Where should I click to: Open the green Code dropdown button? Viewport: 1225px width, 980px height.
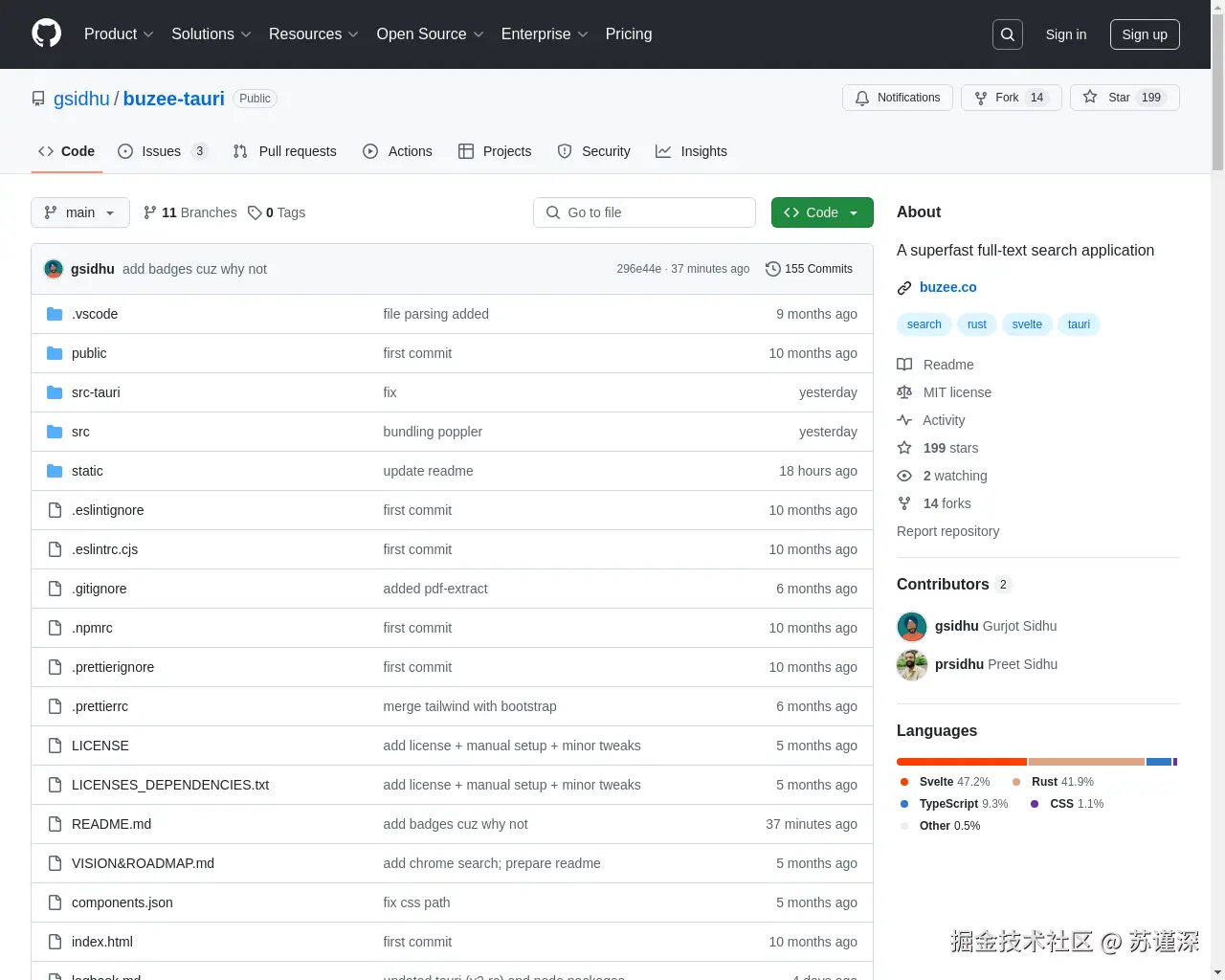coord(822,212)
